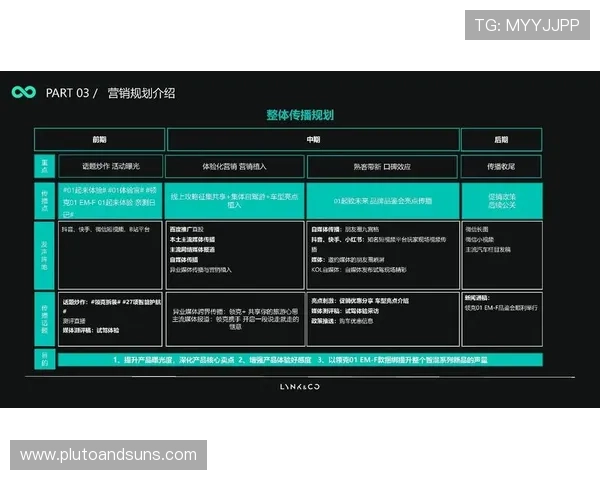Screen dimensions: 600x480
Task: Click the '目的' row label
Action: [45, 359]
